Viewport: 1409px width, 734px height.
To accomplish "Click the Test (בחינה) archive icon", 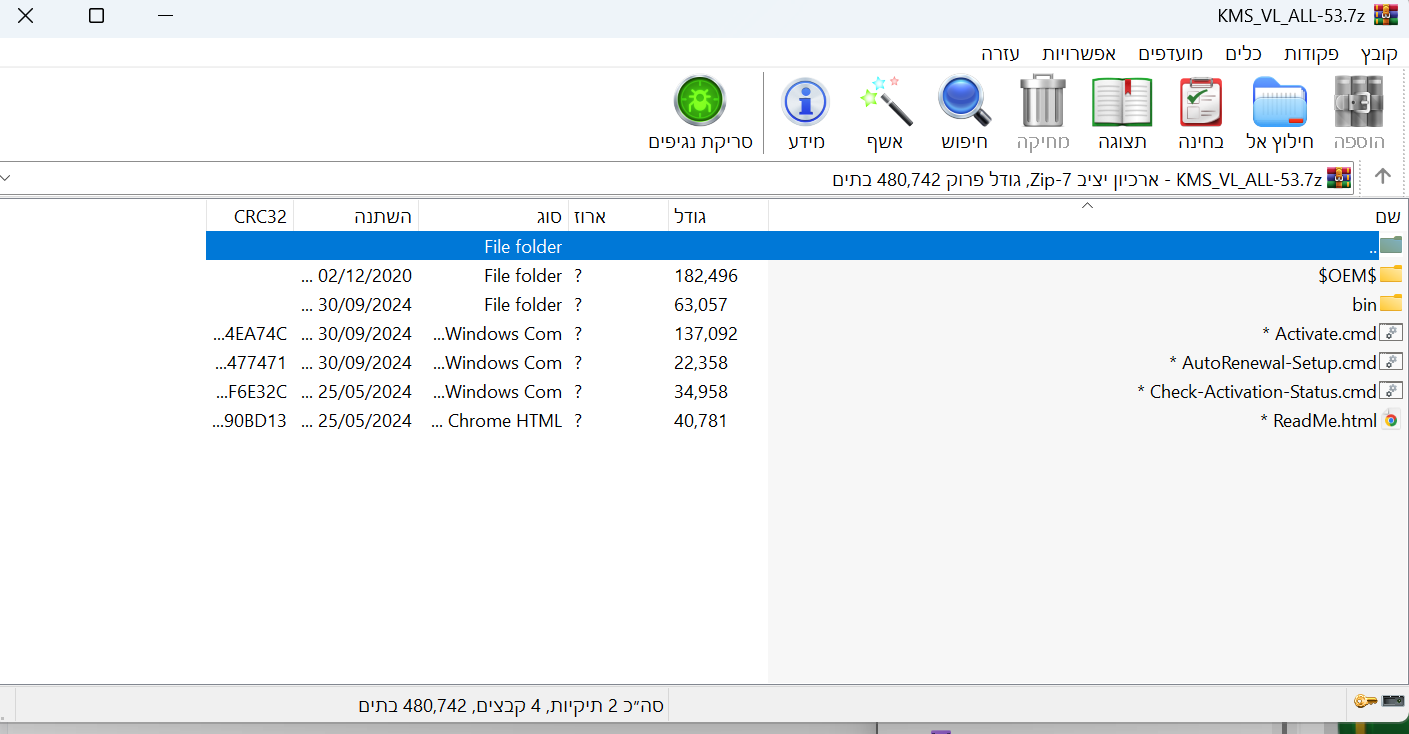I will pos(1200,101).
